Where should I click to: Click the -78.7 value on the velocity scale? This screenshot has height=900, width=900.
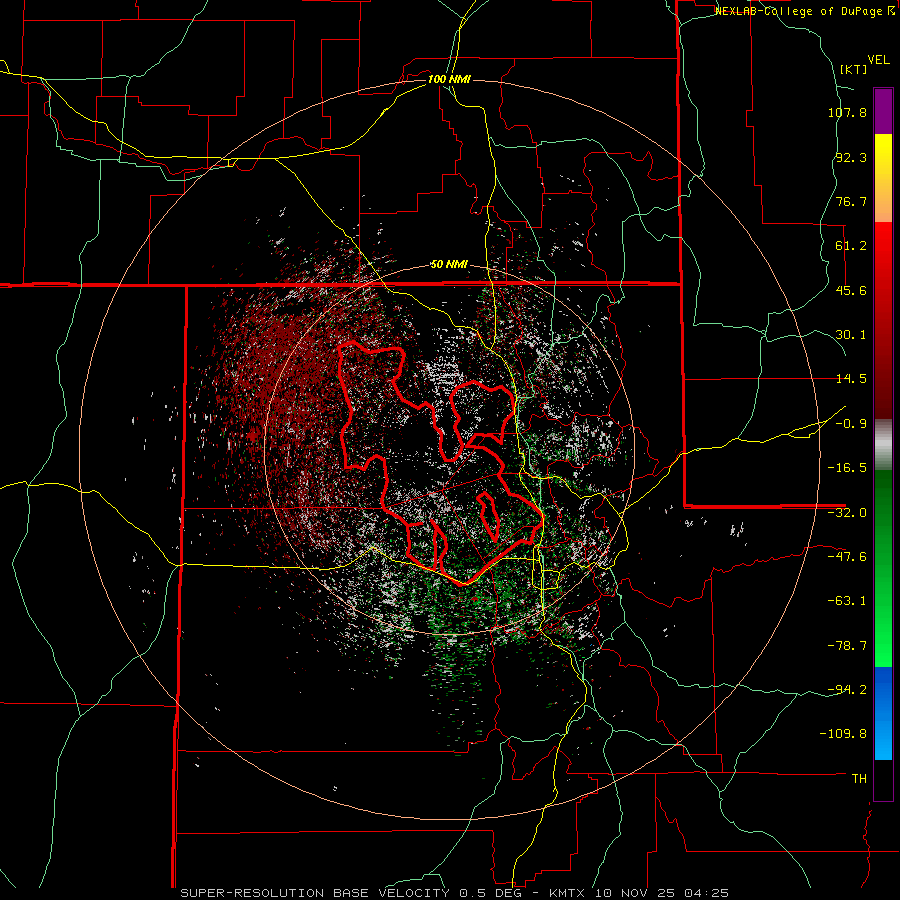tap(847, 646)
